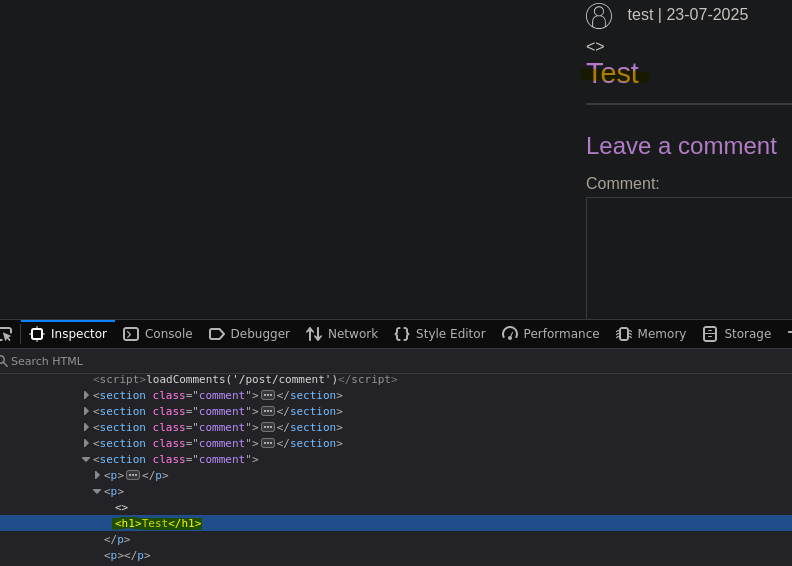Select the loadComments script line

245,380
